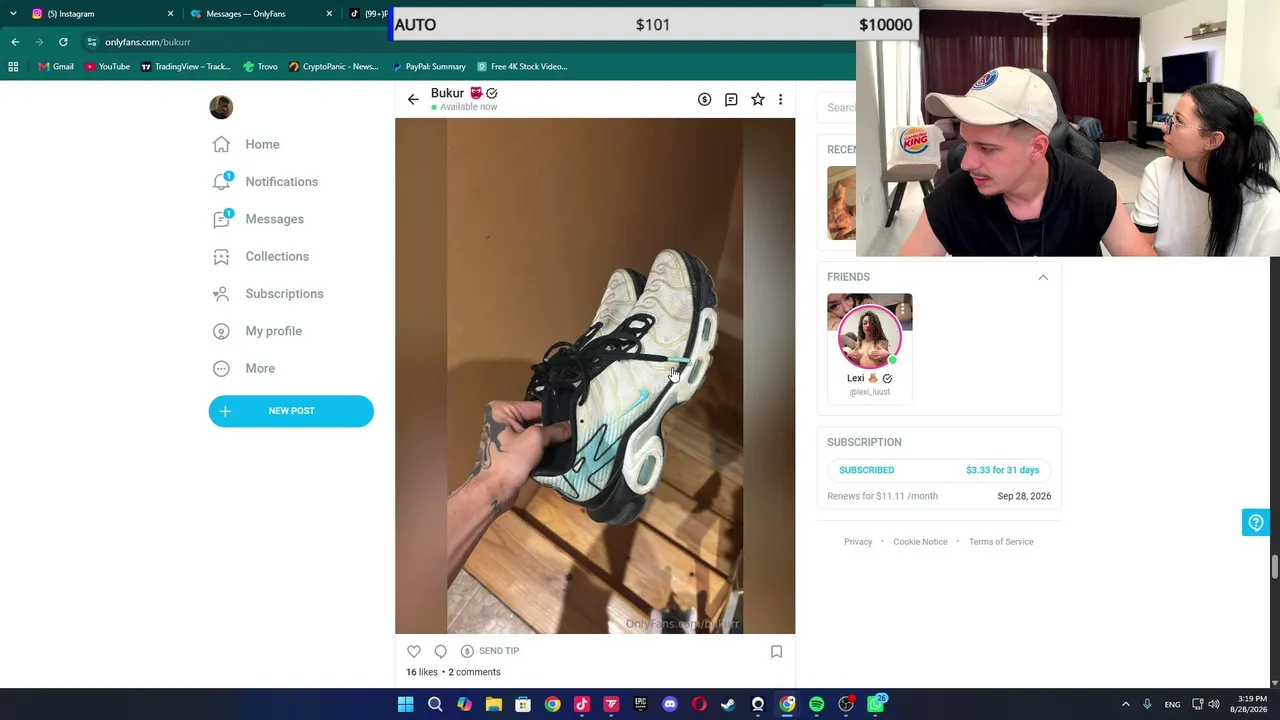Collapse the FRIENDS section
This screenshot has width=1280, height=720.
[1043, 277]
